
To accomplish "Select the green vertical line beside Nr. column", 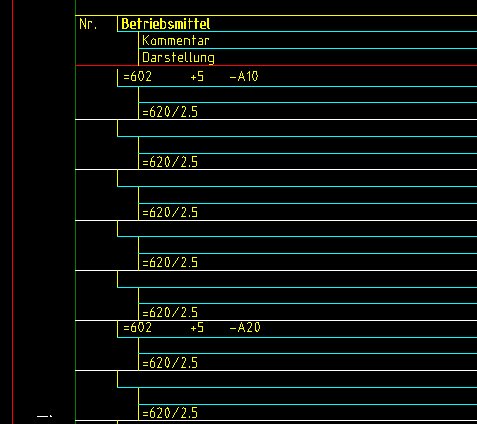I will click(76, 212).
